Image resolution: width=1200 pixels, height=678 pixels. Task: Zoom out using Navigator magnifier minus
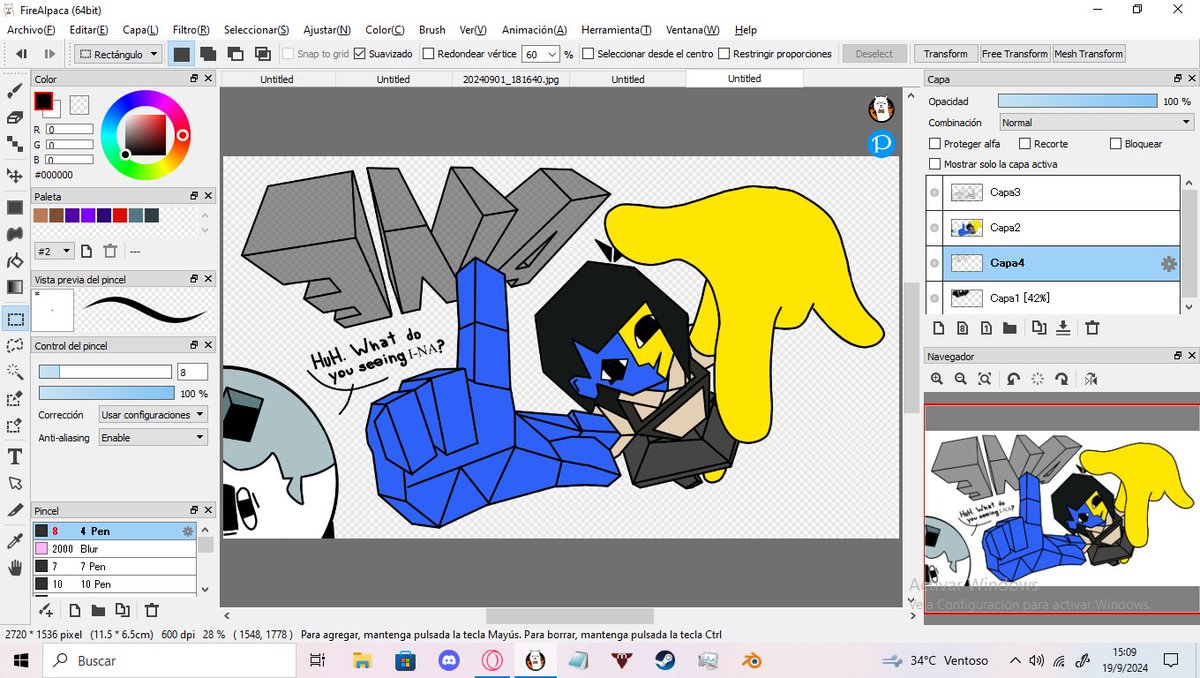click(961, 379)
